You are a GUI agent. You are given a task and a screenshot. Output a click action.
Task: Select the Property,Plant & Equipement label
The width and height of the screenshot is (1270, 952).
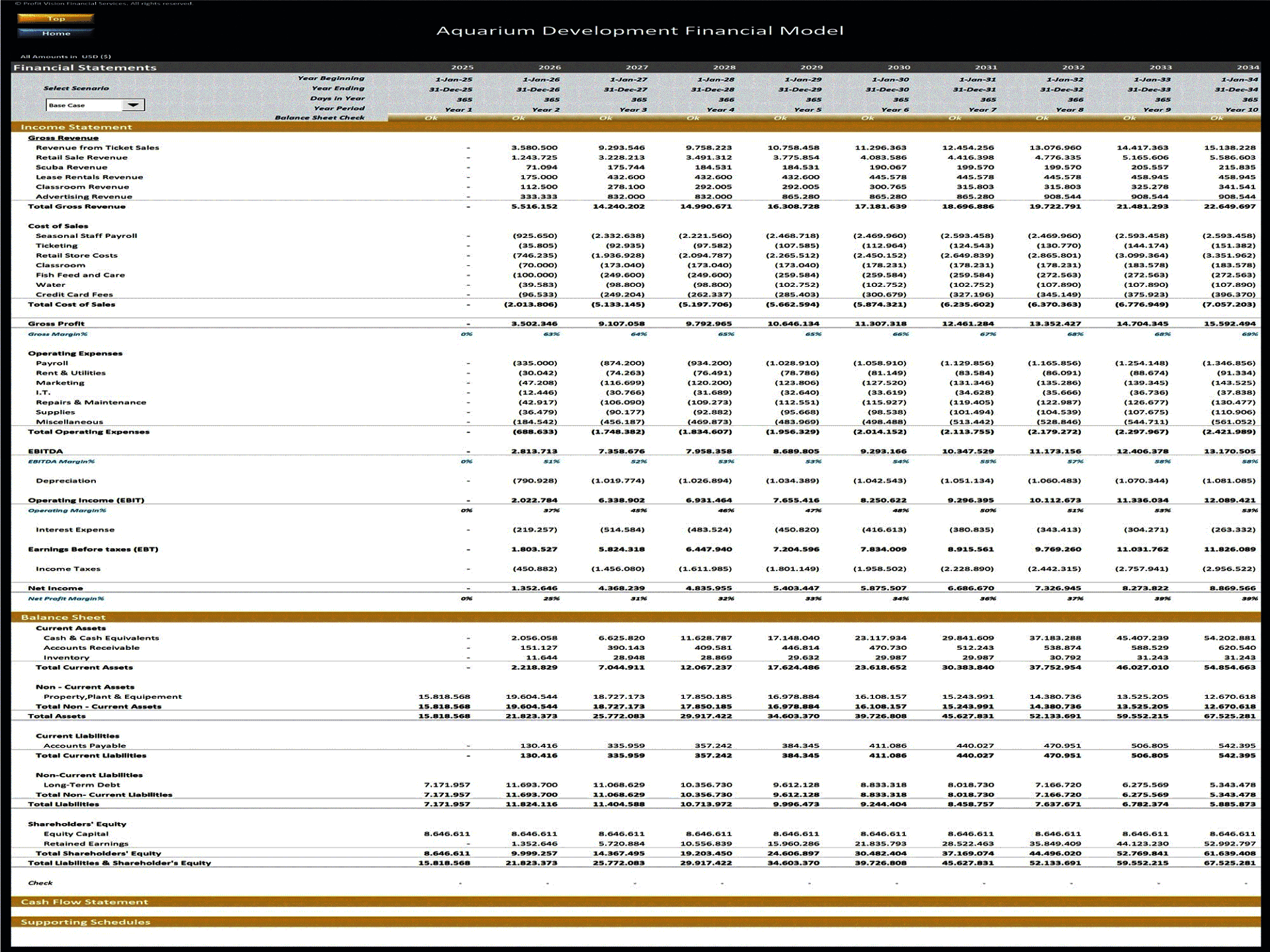coord(112,697)
